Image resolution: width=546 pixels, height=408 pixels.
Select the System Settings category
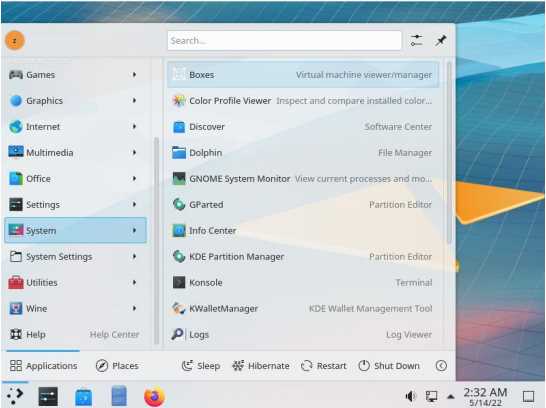coord(76,257)
